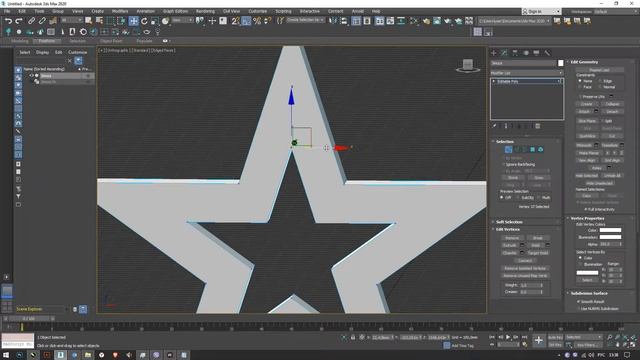640x360 pixels.
Task: Open the Align tool
Action: [344, 21]
